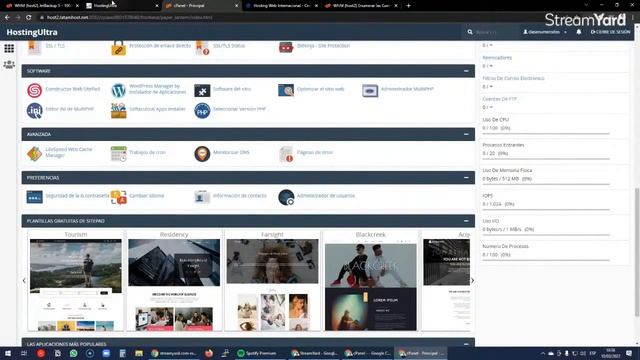Open the Administrador de usuarios icon
Viewport: 640px width, 360px height.
click(x=286, y=197)
